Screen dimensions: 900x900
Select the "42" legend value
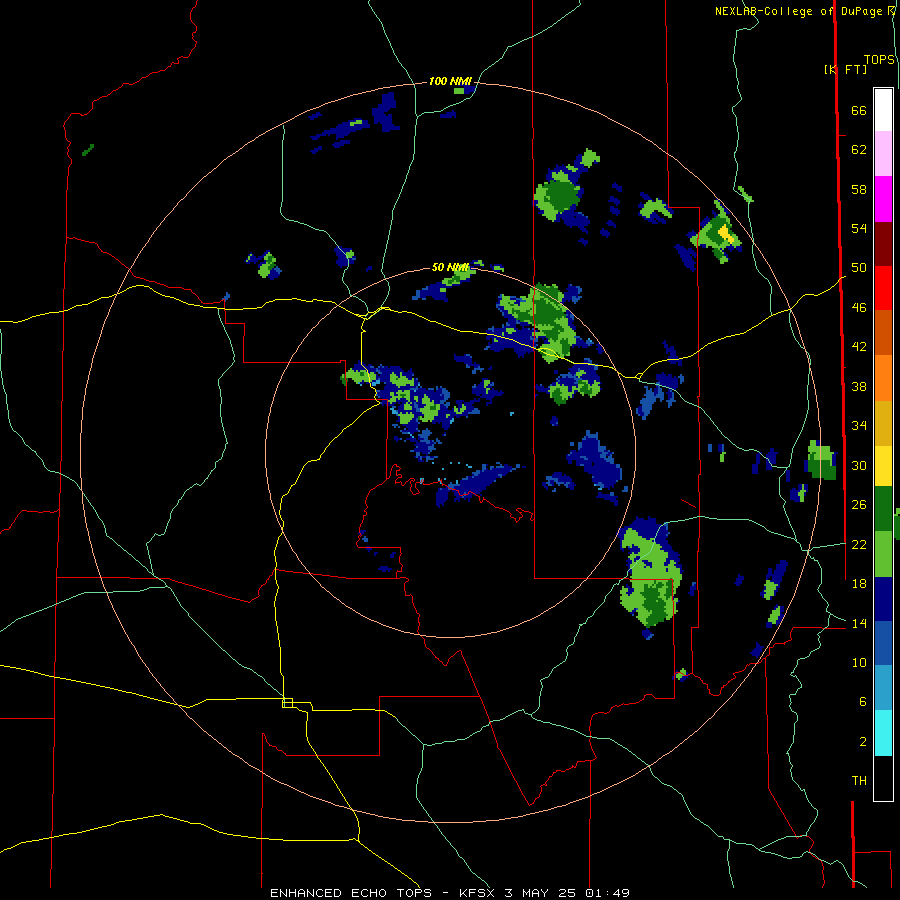point(859,347)
